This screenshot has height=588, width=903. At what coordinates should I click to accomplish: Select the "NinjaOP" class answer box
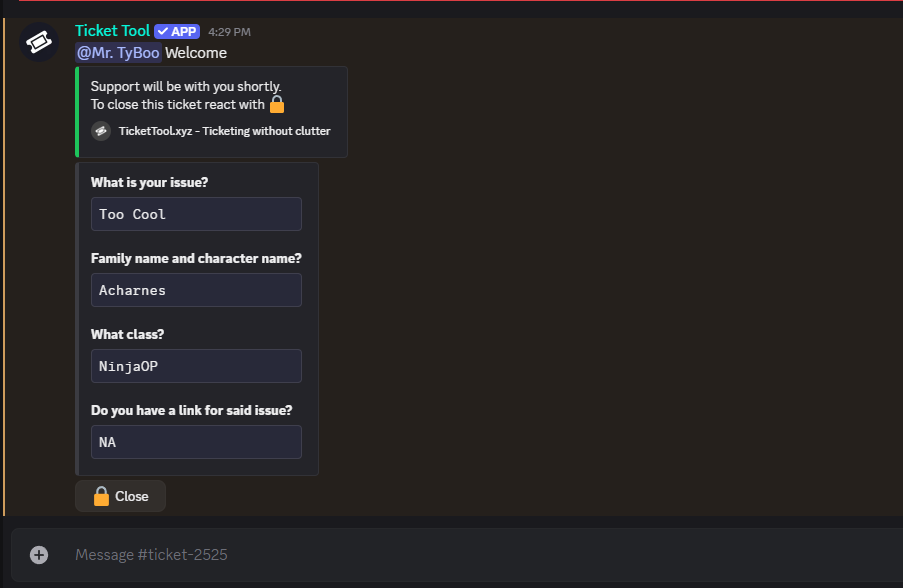pyautogui.click(x=196, y=366)
